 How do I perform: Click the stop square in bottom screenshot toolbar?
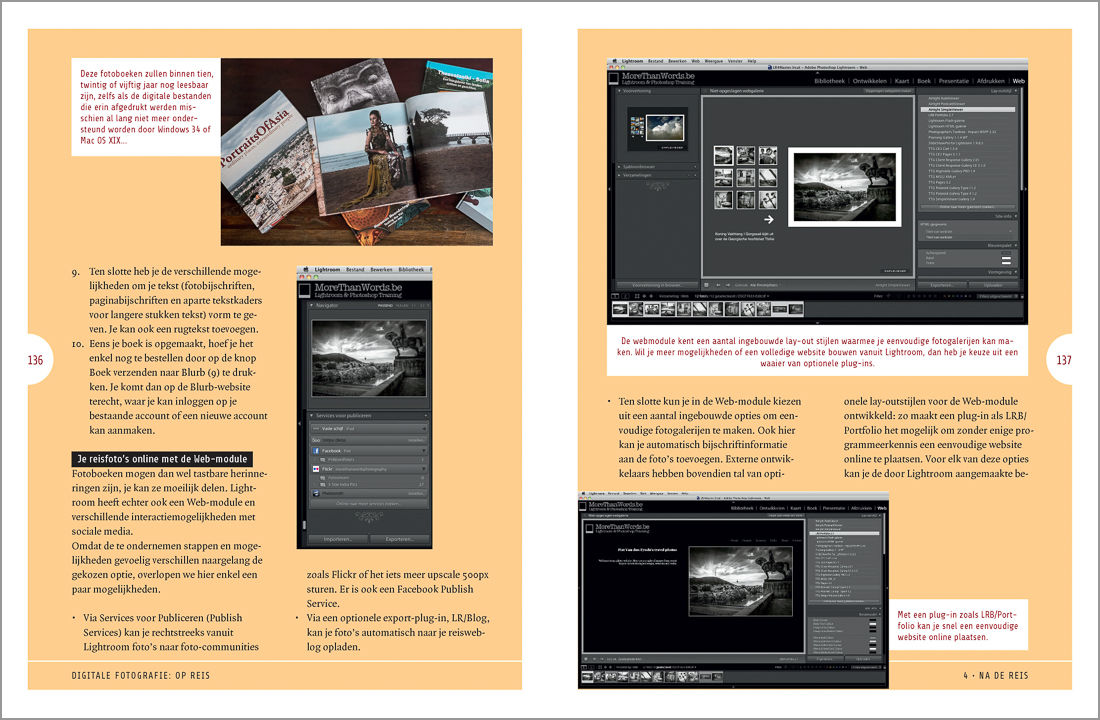coord(586,659)
